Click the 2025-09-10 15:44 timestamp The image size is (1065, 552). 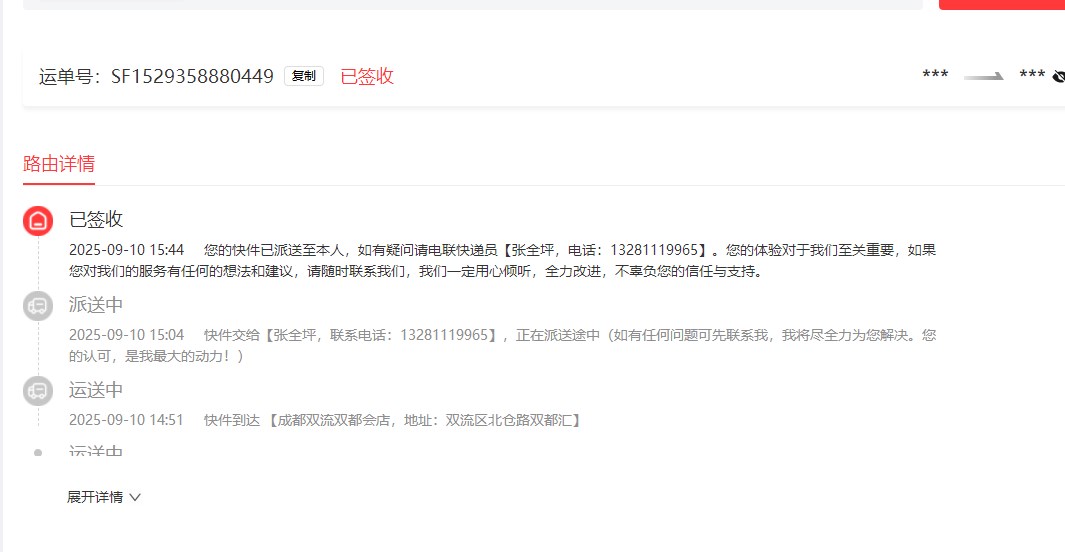(126, 250)
